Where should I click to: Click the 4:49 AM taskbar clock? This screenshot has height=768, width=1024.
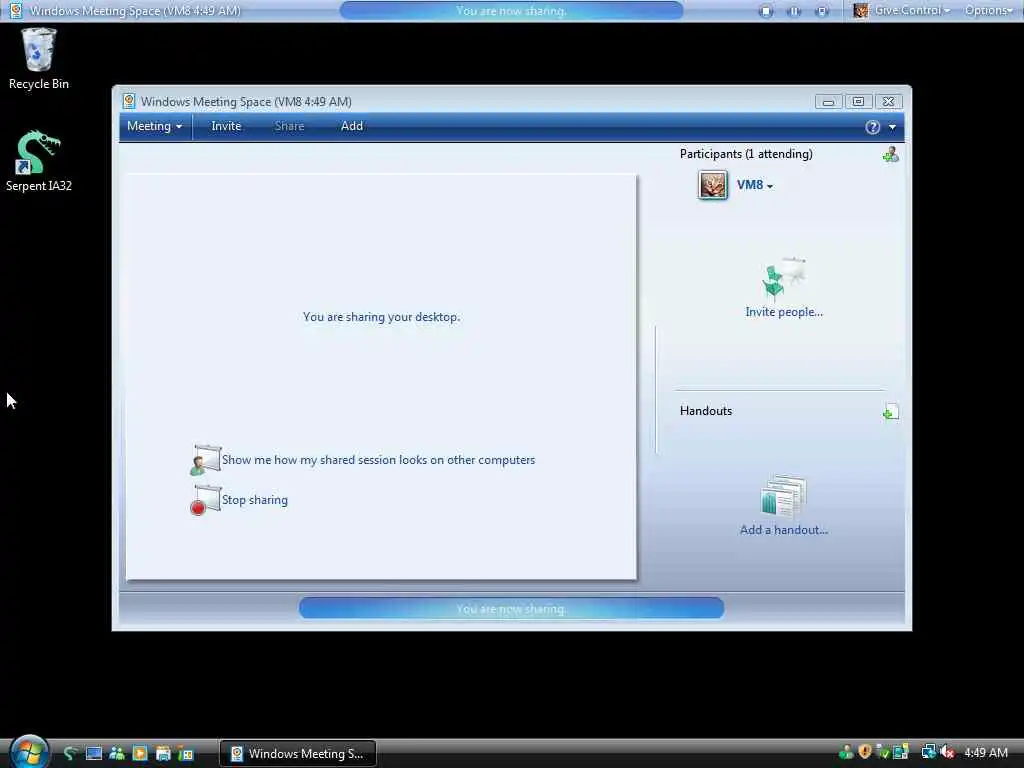(986, 752)
